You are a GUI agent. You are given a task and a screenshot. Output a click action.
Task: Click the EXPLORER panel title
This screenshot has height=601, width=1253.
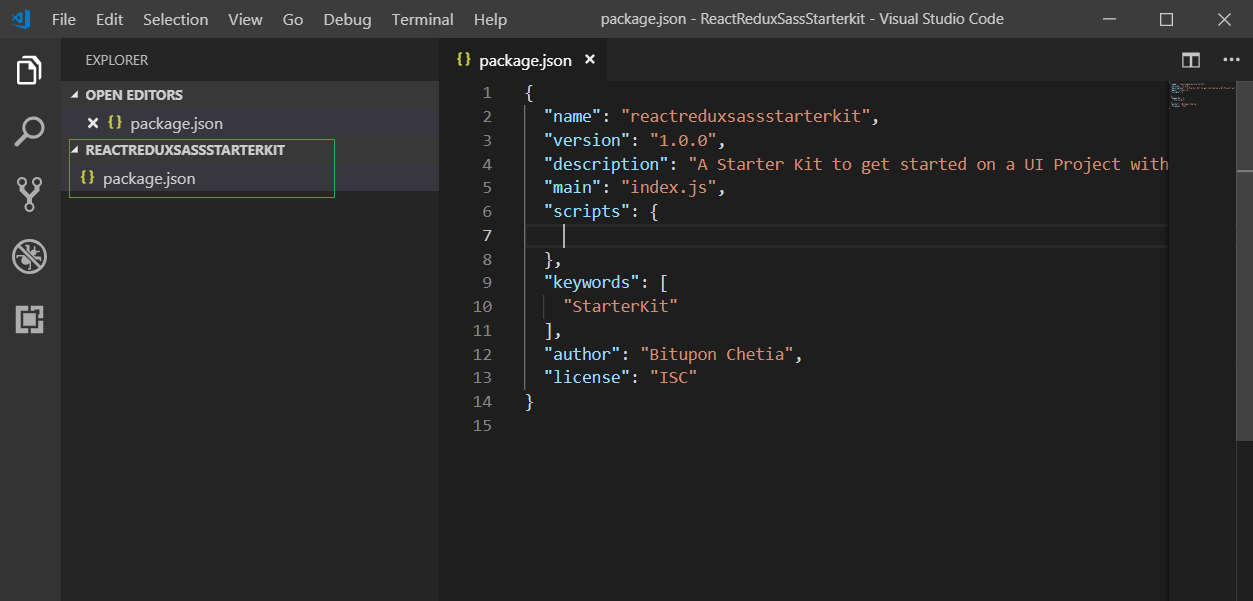click(x=117, y=60)
